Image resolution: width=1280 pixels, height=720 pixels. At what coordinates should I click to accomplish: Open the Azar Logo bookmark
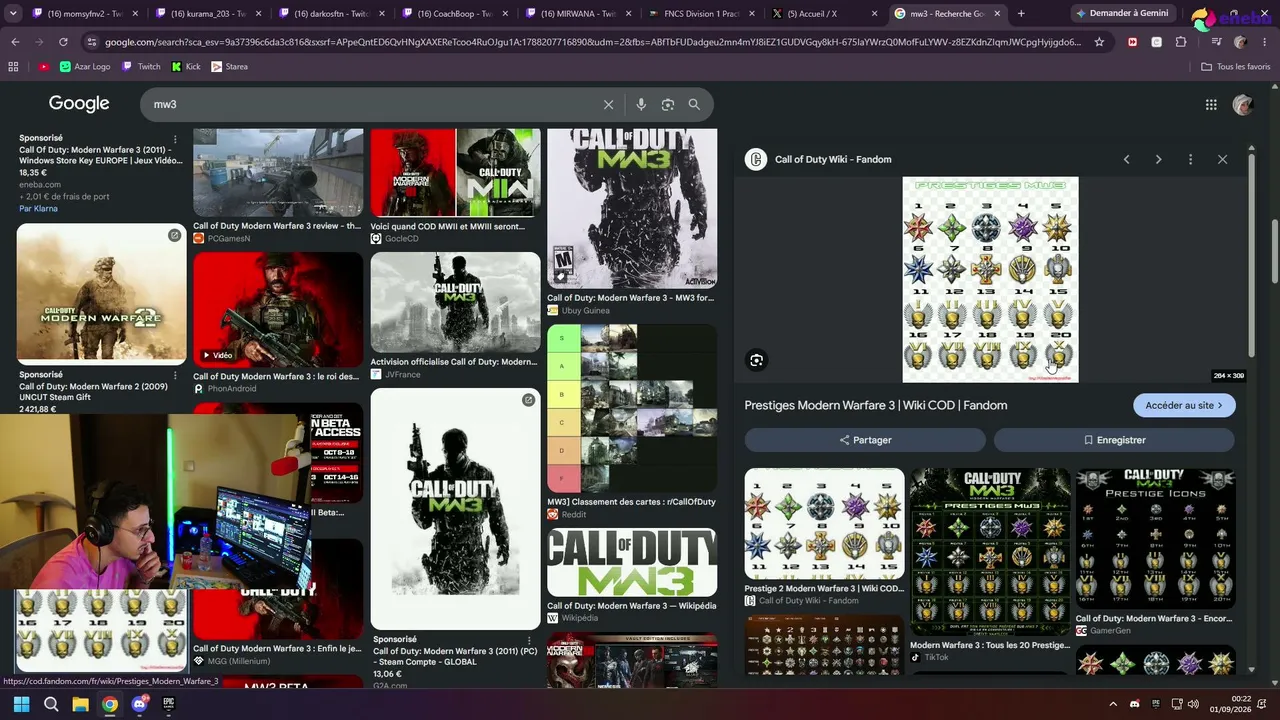(x=84, y=66)
